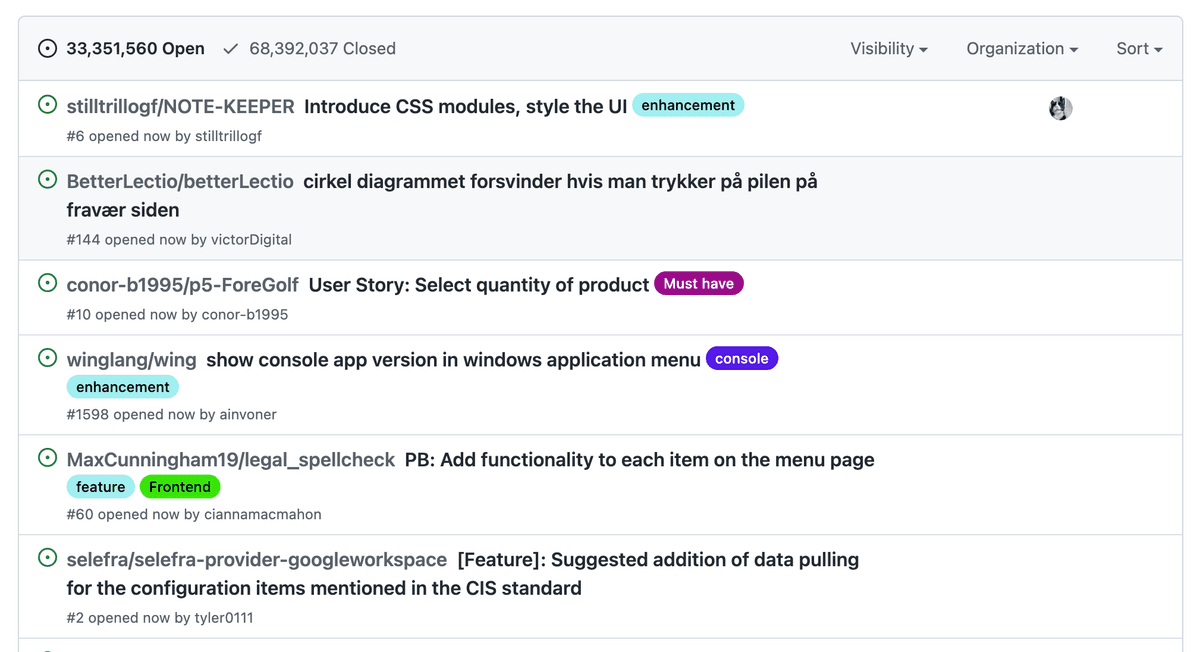Click open issue icon beside p5-ForeGolf issue

tap(47, 283)
